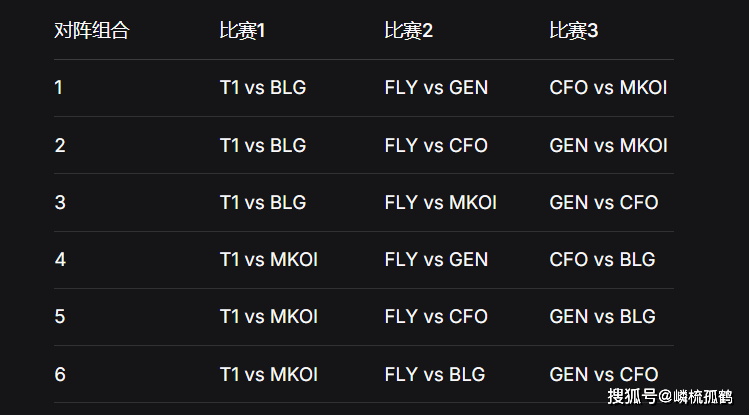Select the 比赛2 column header

coord(408,31)
